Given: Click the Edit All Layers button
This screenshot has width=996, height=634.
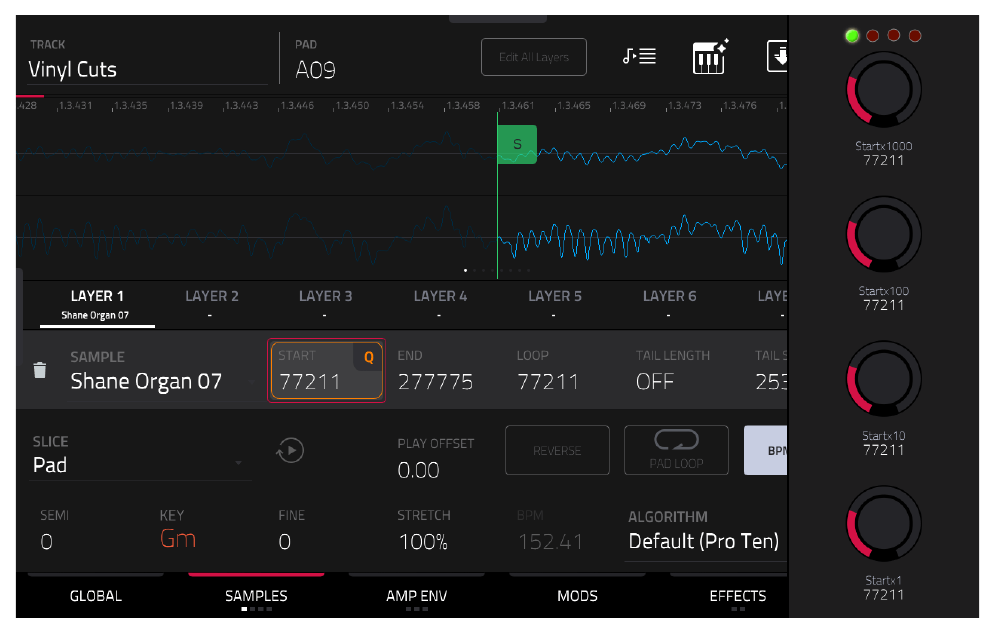Looking at the screenshot, I should [534, 57].
